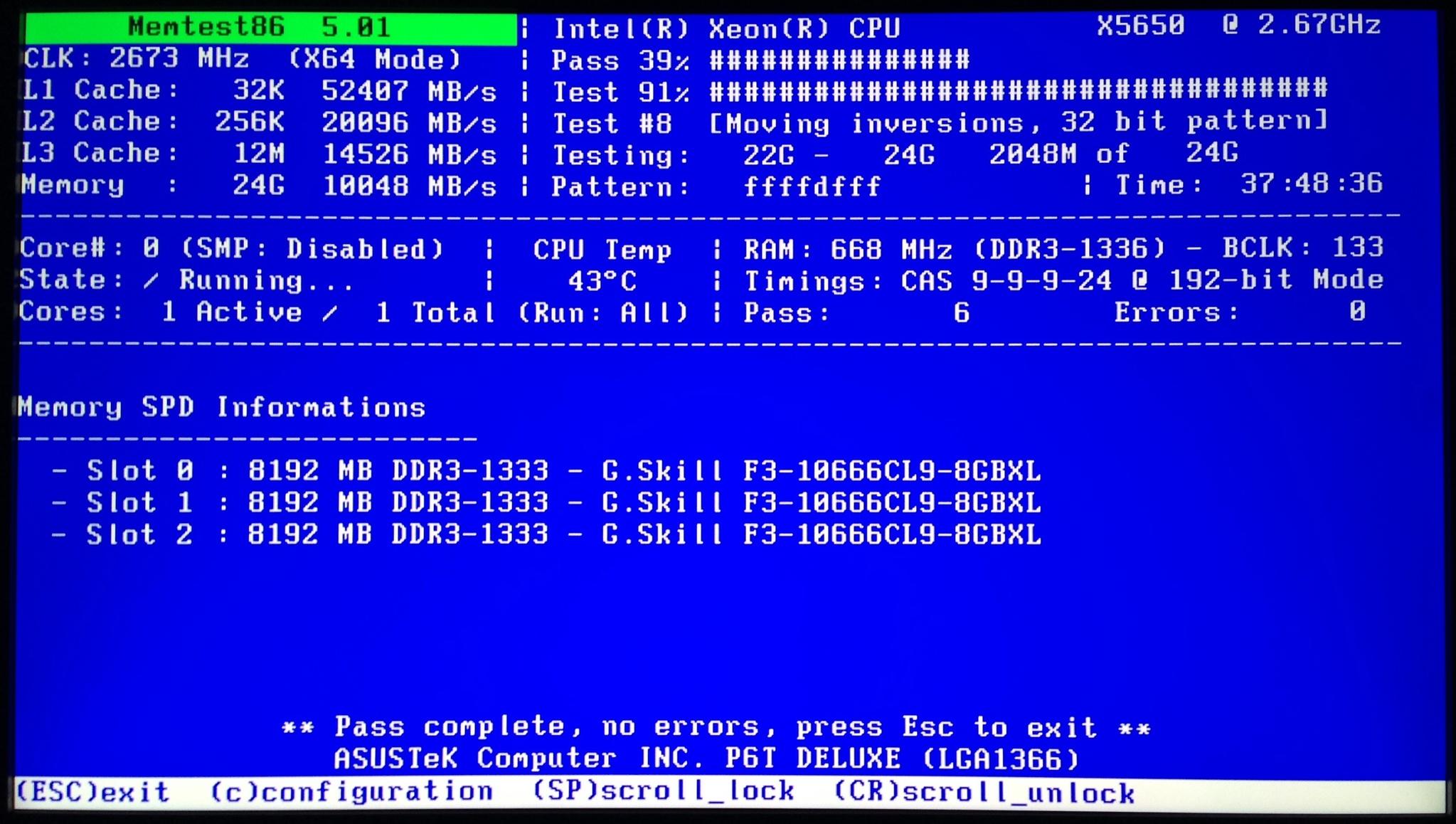Click the SMP: Disabled status
Image resolution: width=1456 pixels, height=824 pixels.
tap(313, 249)
